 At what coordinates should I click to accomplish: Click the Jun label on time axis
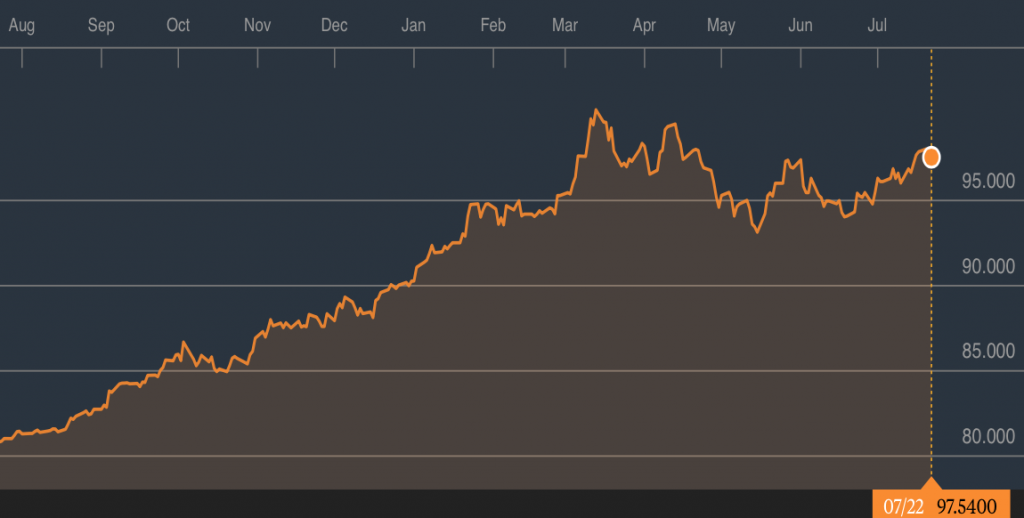[x=800, y=26]
